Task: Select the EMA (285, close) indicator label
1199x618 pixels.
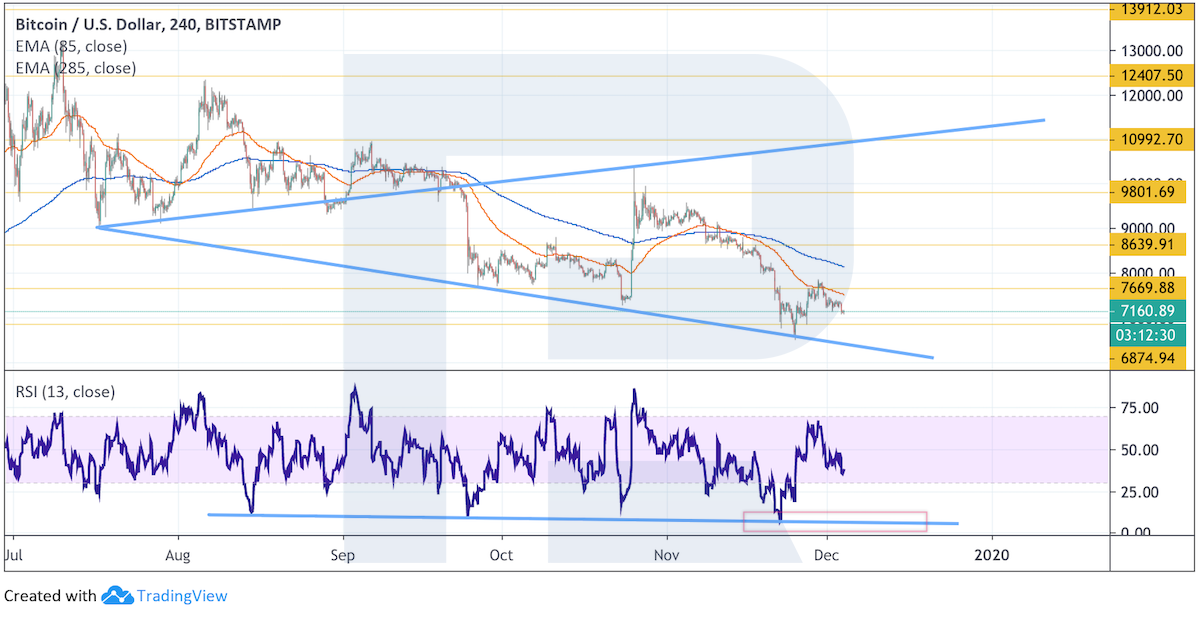Action: 75,68
